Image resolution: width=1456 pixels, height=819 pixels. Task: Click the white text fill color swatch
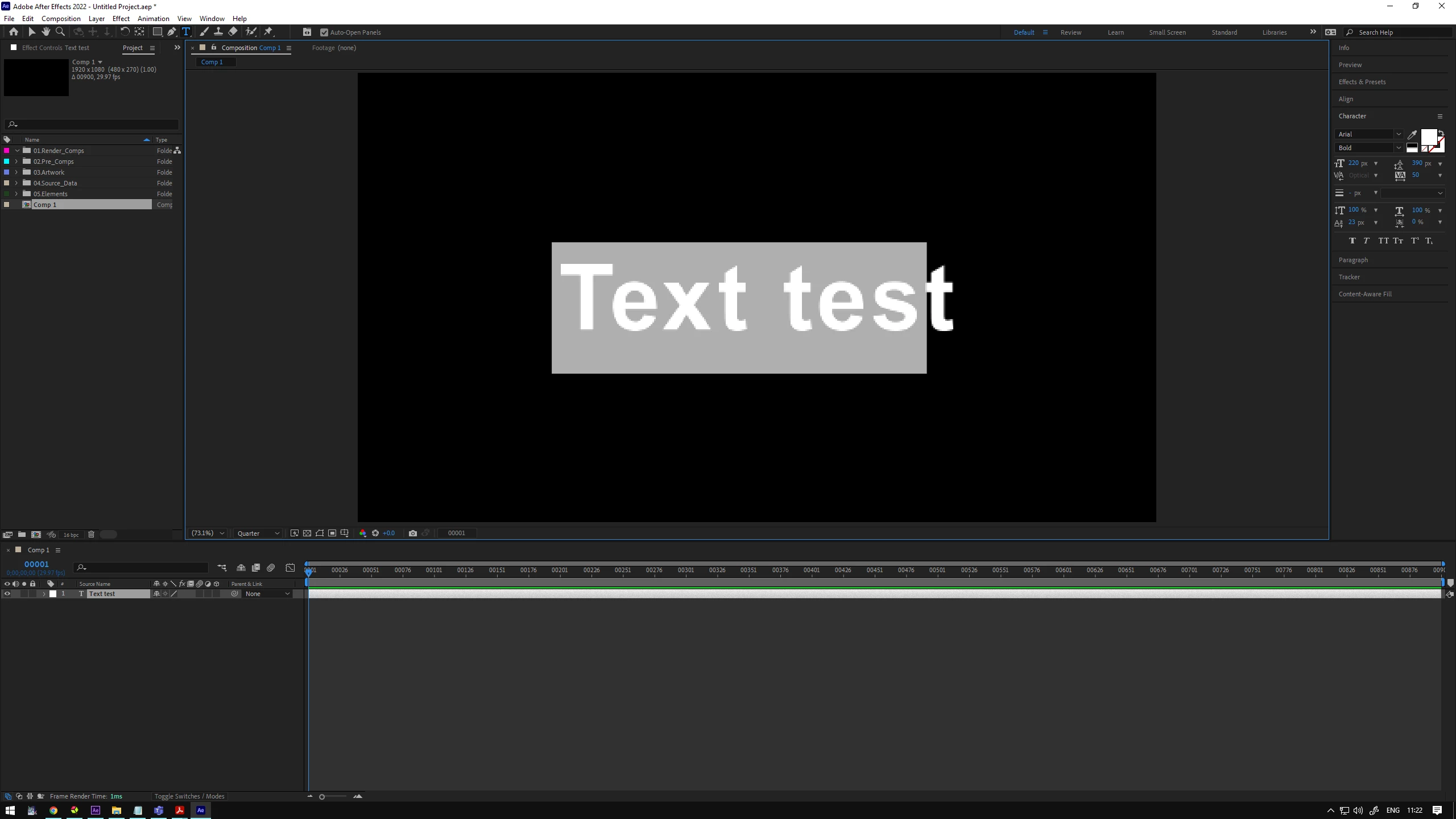click(1428, 136)
